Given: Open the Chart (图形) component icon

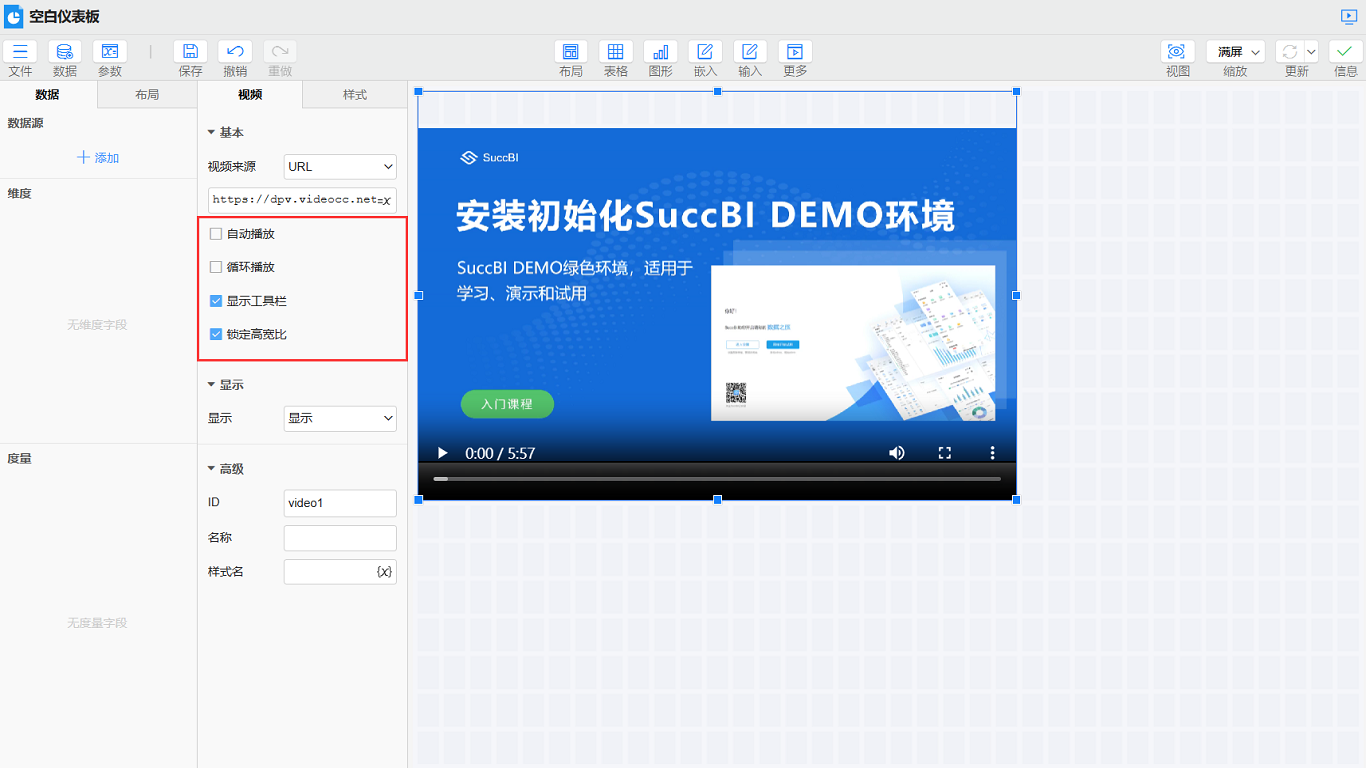Looking at the screenshot, I should [x=660, y=52].
